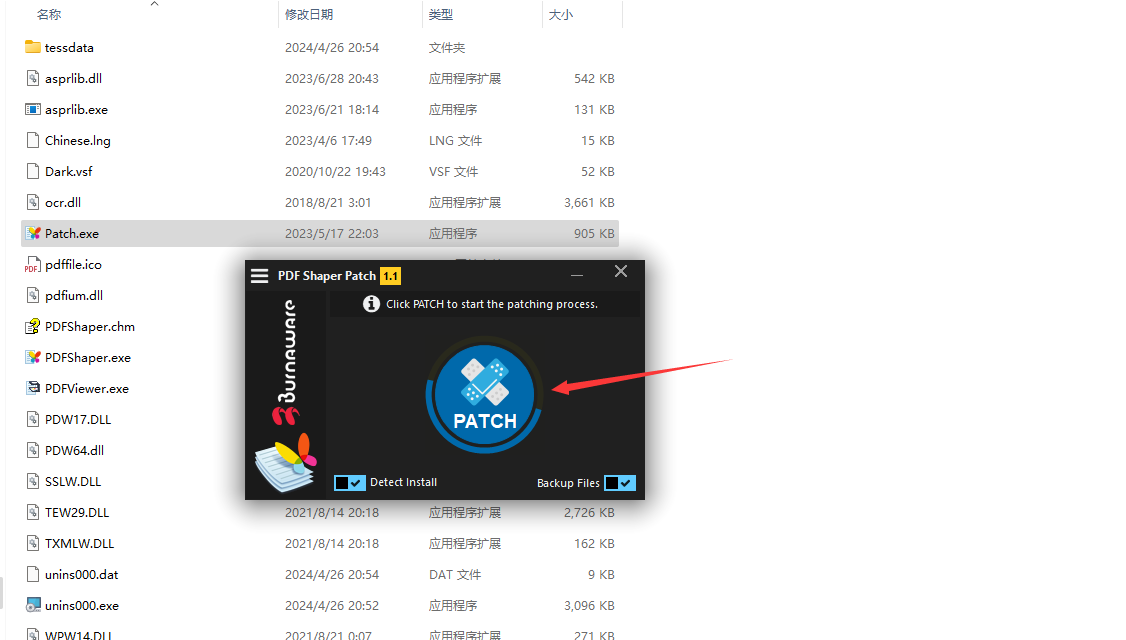Select the pdffile.ico PDF icon
Viewport: 1126px width, 640px height.
[32, 264]
